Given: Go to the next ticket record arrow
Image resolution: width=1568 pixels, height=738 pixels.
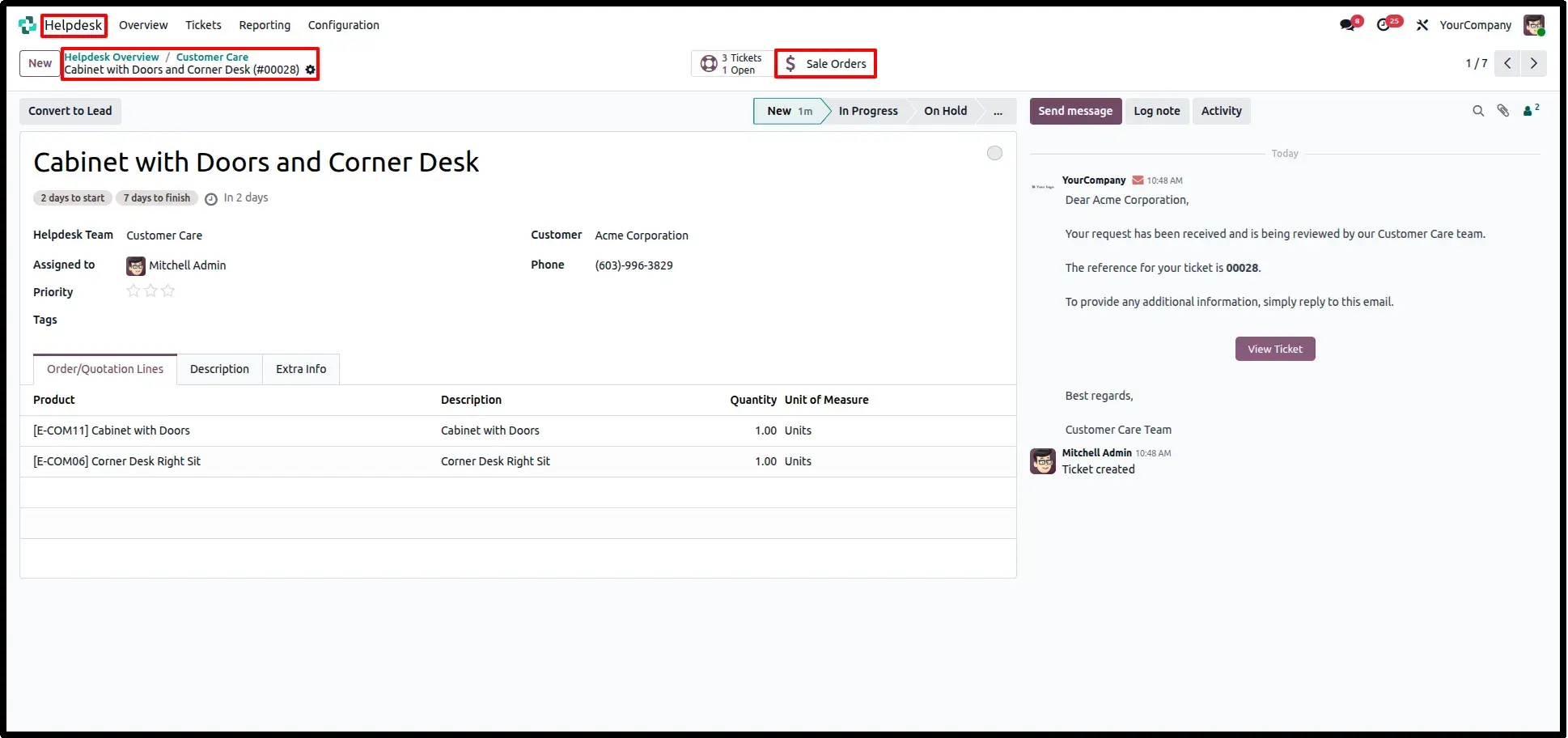Looking at the screenshot, I should coord(1534,63).
